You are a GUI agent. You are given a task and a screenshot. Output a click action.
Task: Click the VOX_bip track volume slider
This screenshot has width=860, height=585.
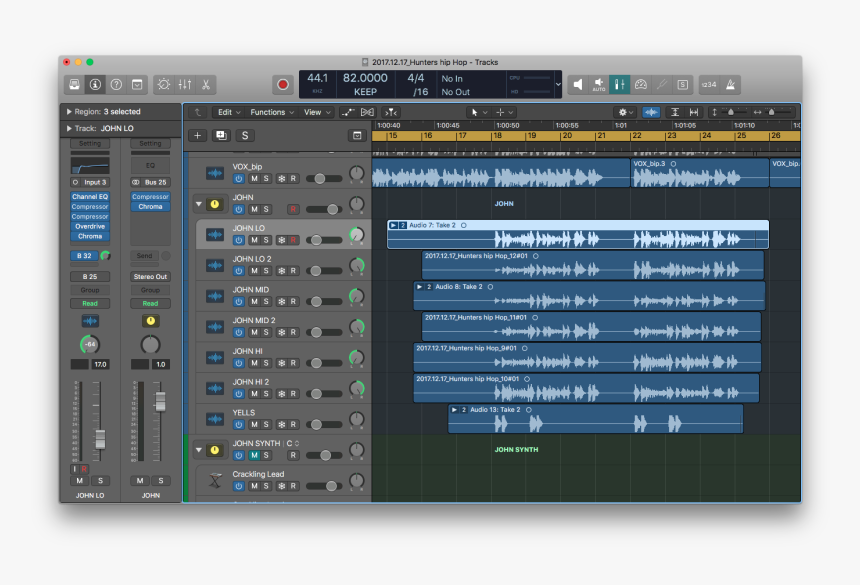pos(324,179)
